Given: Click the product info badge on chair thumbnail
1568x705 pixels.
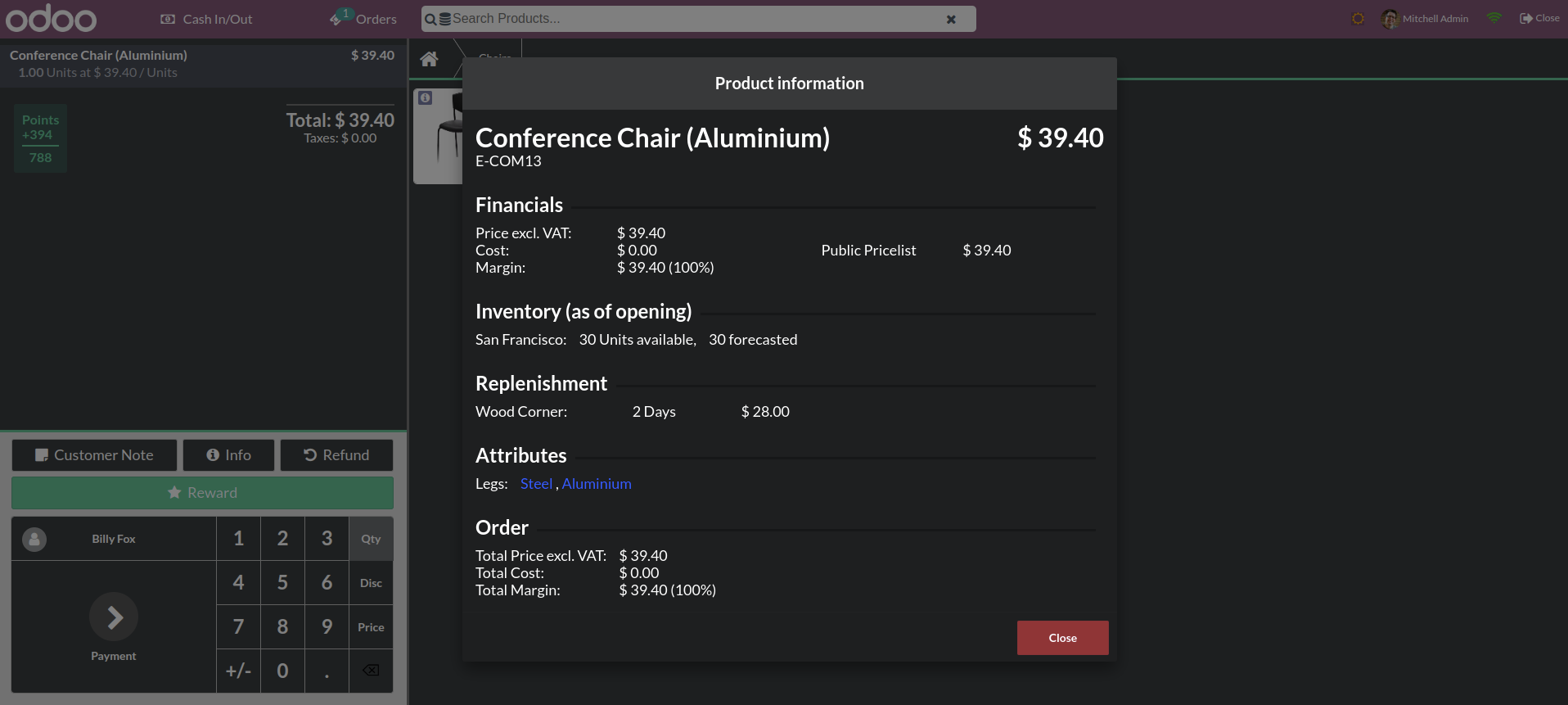Looking at the screenshot, I should click(426, 98).
